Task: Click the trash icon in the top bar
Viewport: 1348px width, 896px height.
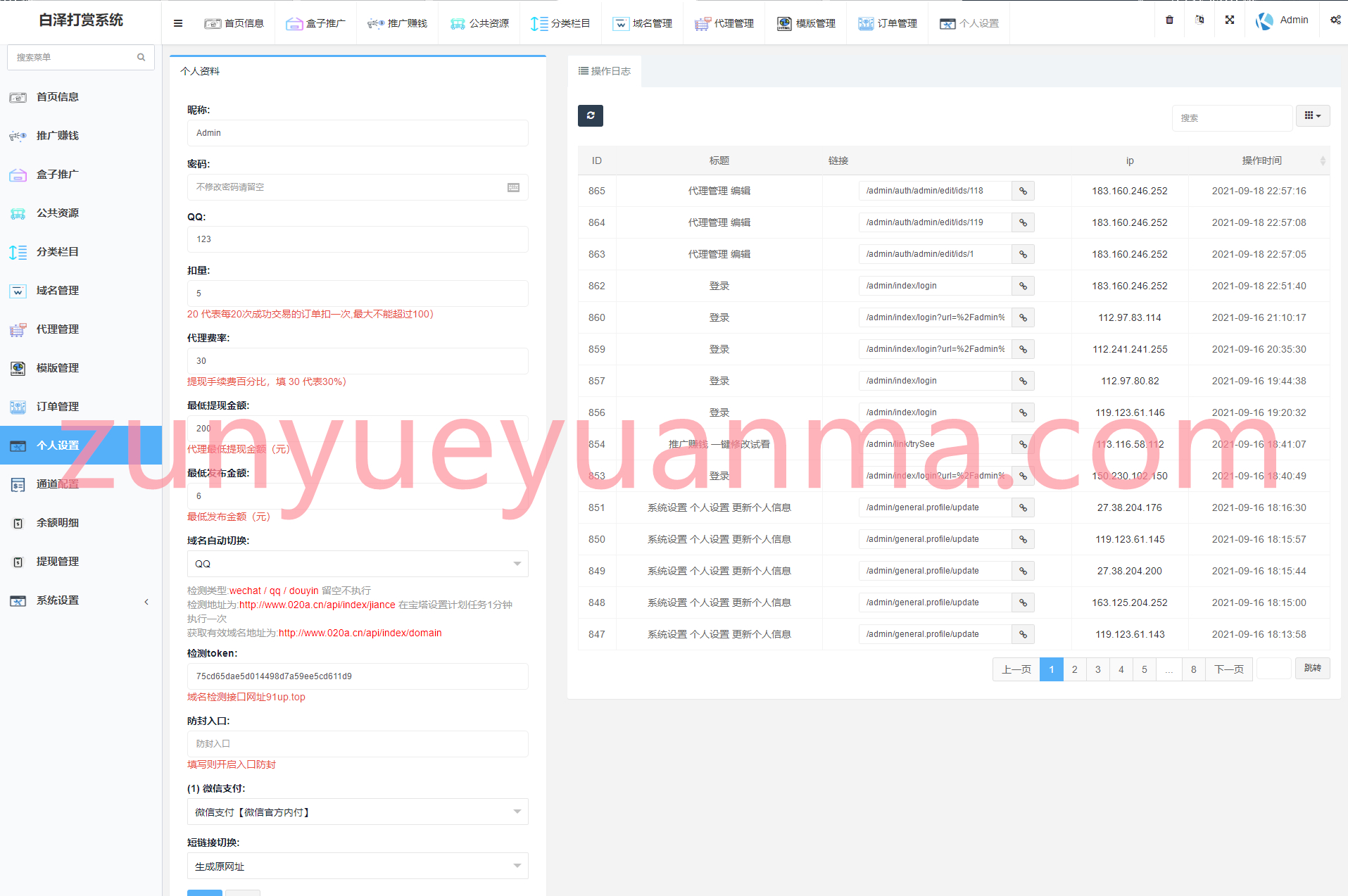Action: [x=1169, y=20]
